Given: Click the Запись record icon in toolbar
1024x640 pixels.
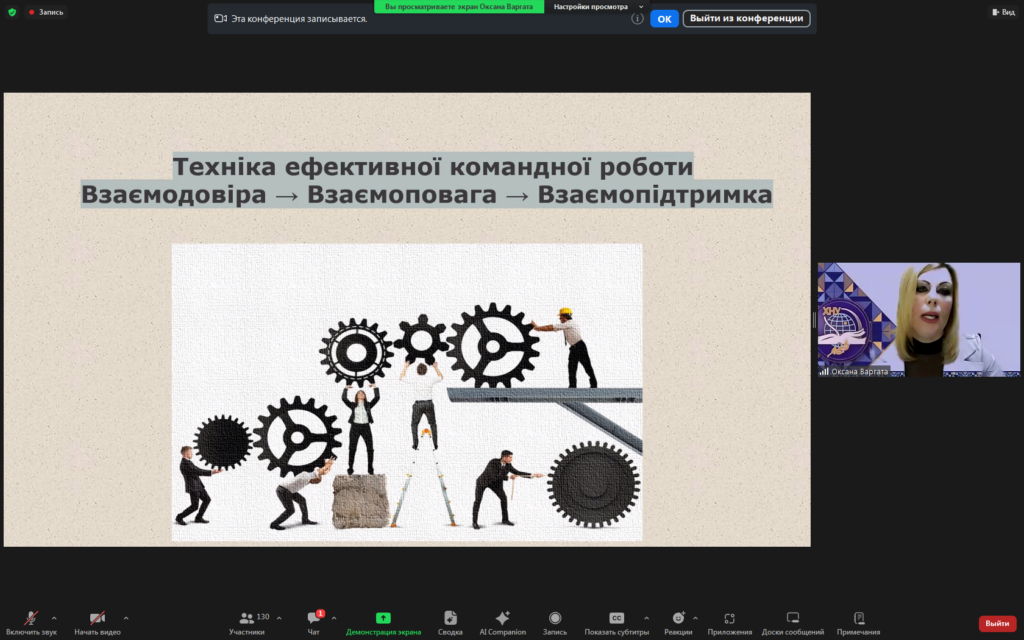Looking at the screenshot, I should (554, 619).
